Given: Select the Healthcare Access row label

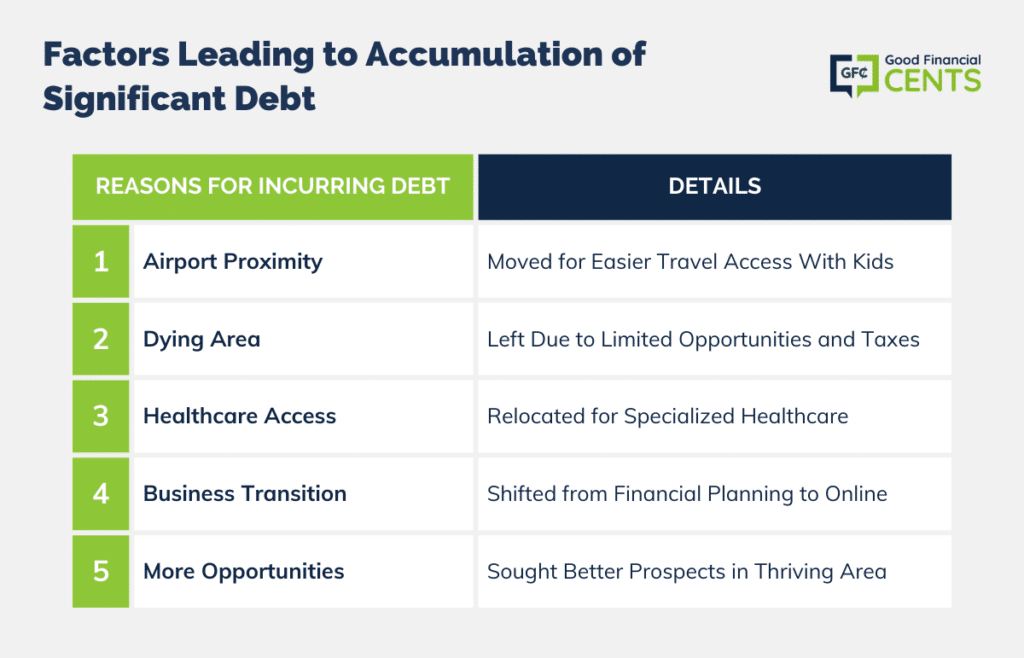Looking at the screenshot, I should [x=240, y=416].
